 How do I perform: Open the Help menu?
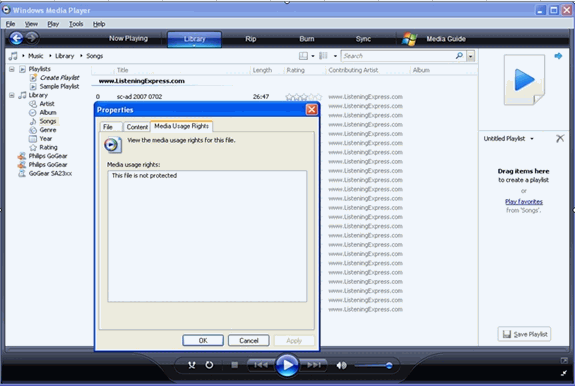click(99, 24)
